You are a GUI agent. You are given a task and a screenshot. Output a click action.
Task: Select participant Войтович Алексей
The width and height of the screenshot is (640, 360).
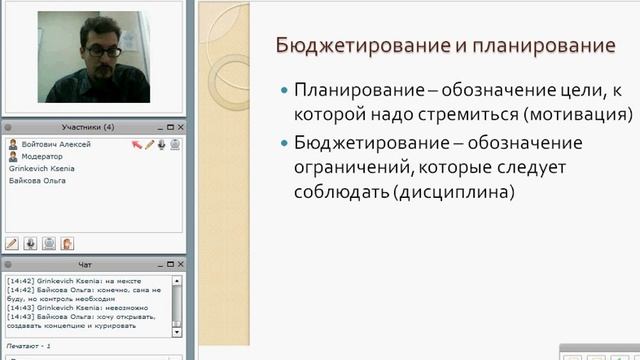click(x=56, y=144)
